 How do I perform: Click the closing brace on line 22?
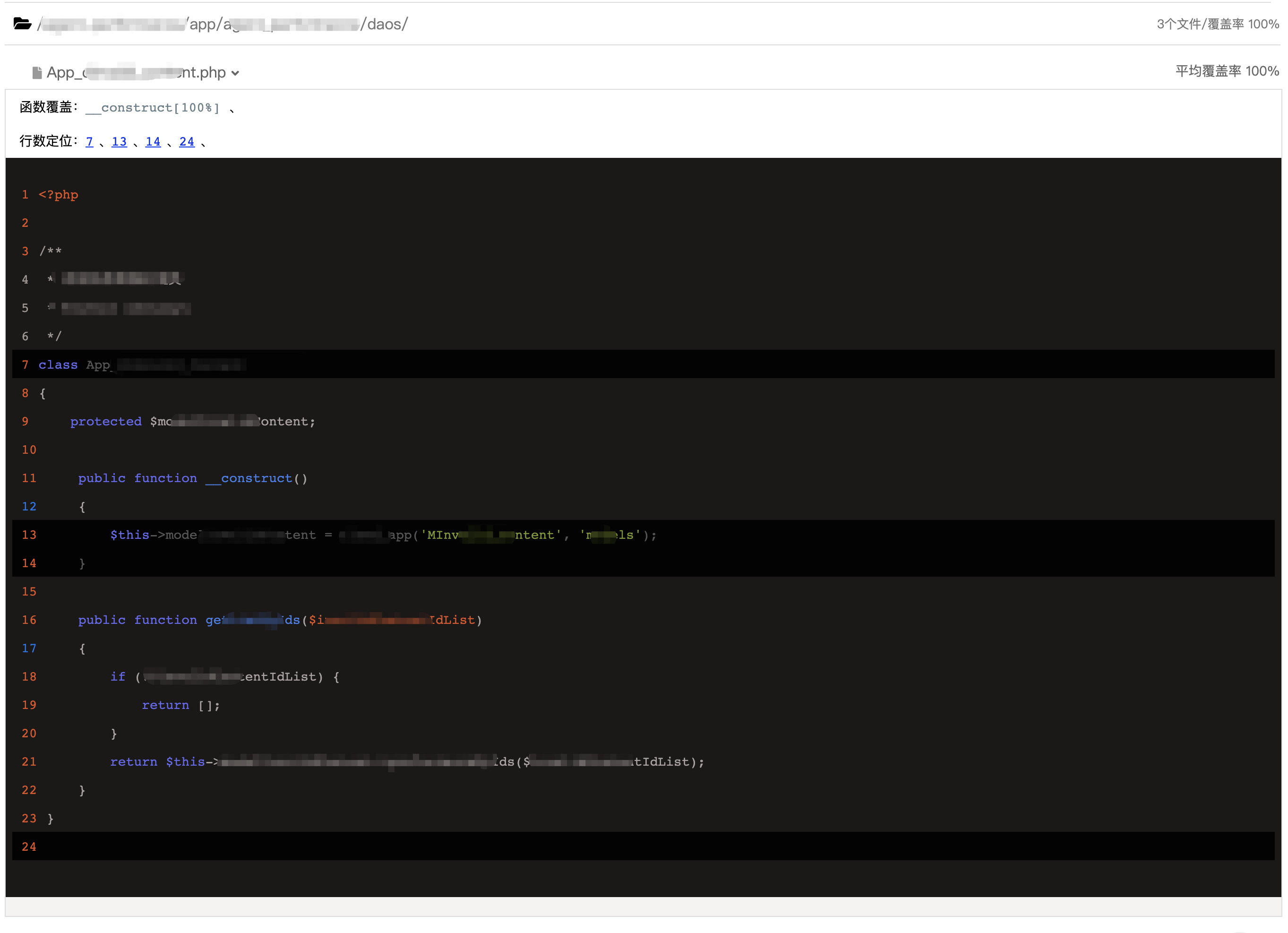(82, 790)
